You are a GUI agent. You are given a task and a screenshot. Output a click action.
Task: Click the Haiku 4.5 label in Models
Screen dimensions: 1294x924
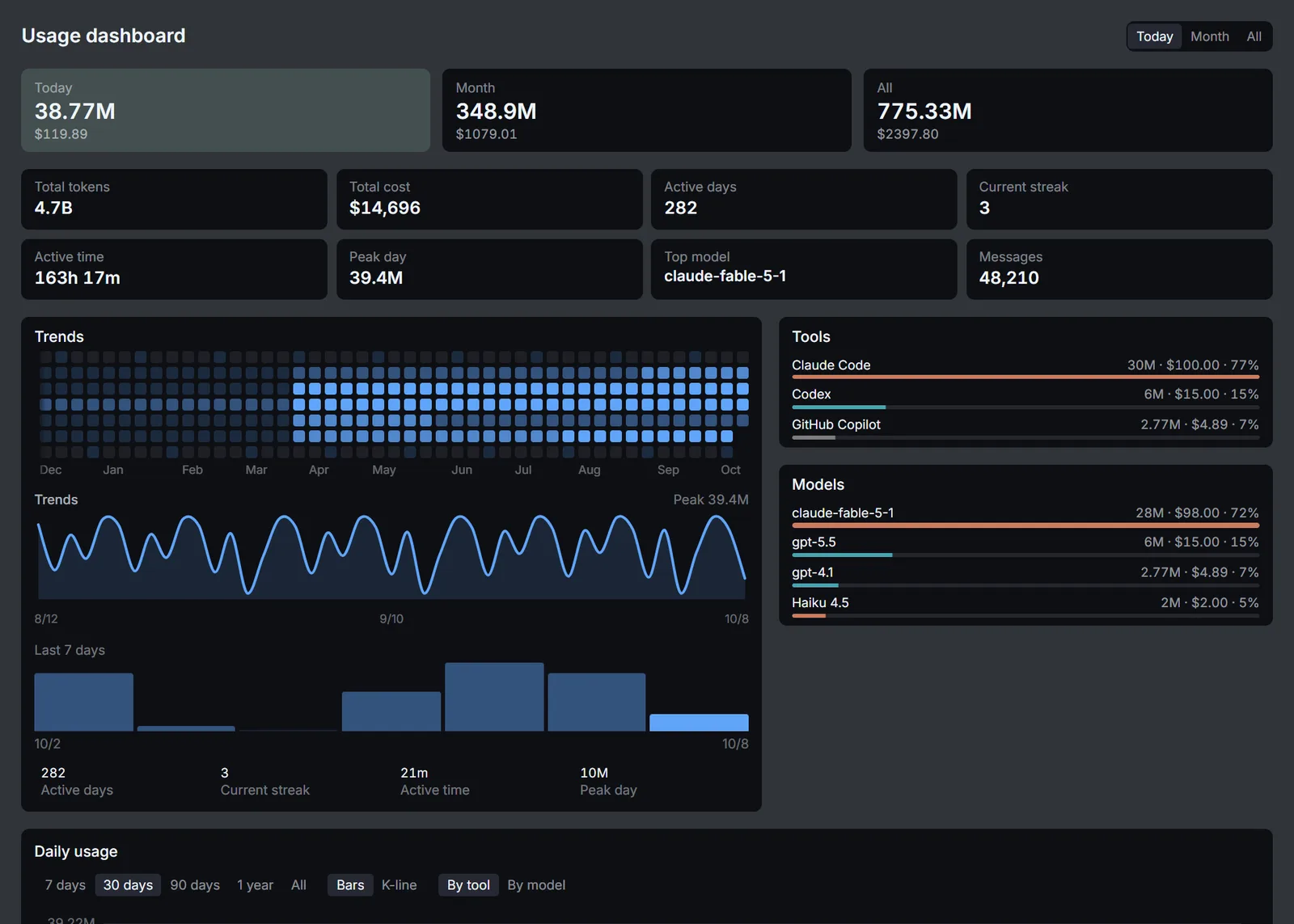click(x=820, y=603)
